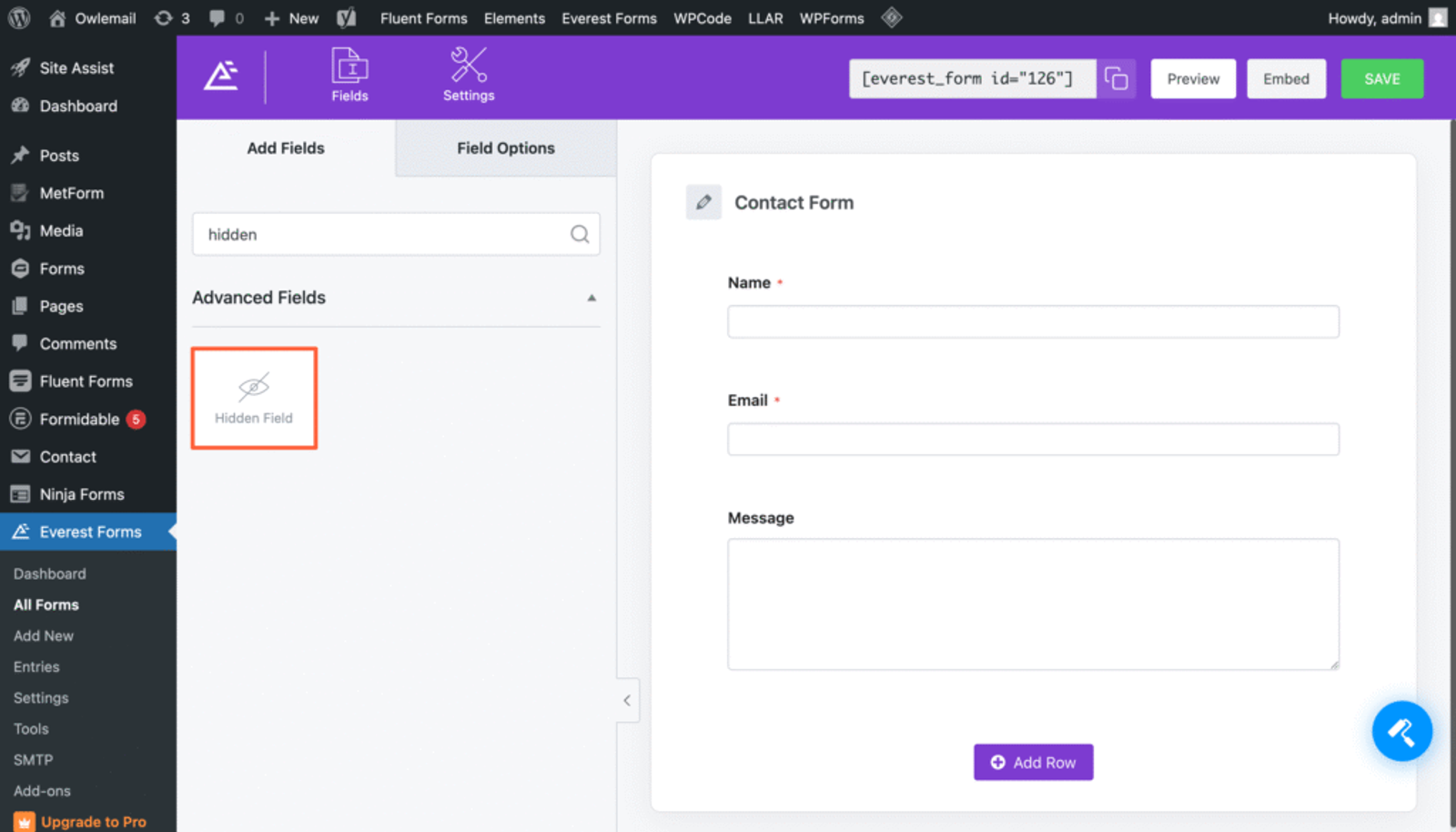Open Fluent Forms in the admin bar
This screenshot has height=832, width=1456.
pyautogui.click(x=423, y=18)
